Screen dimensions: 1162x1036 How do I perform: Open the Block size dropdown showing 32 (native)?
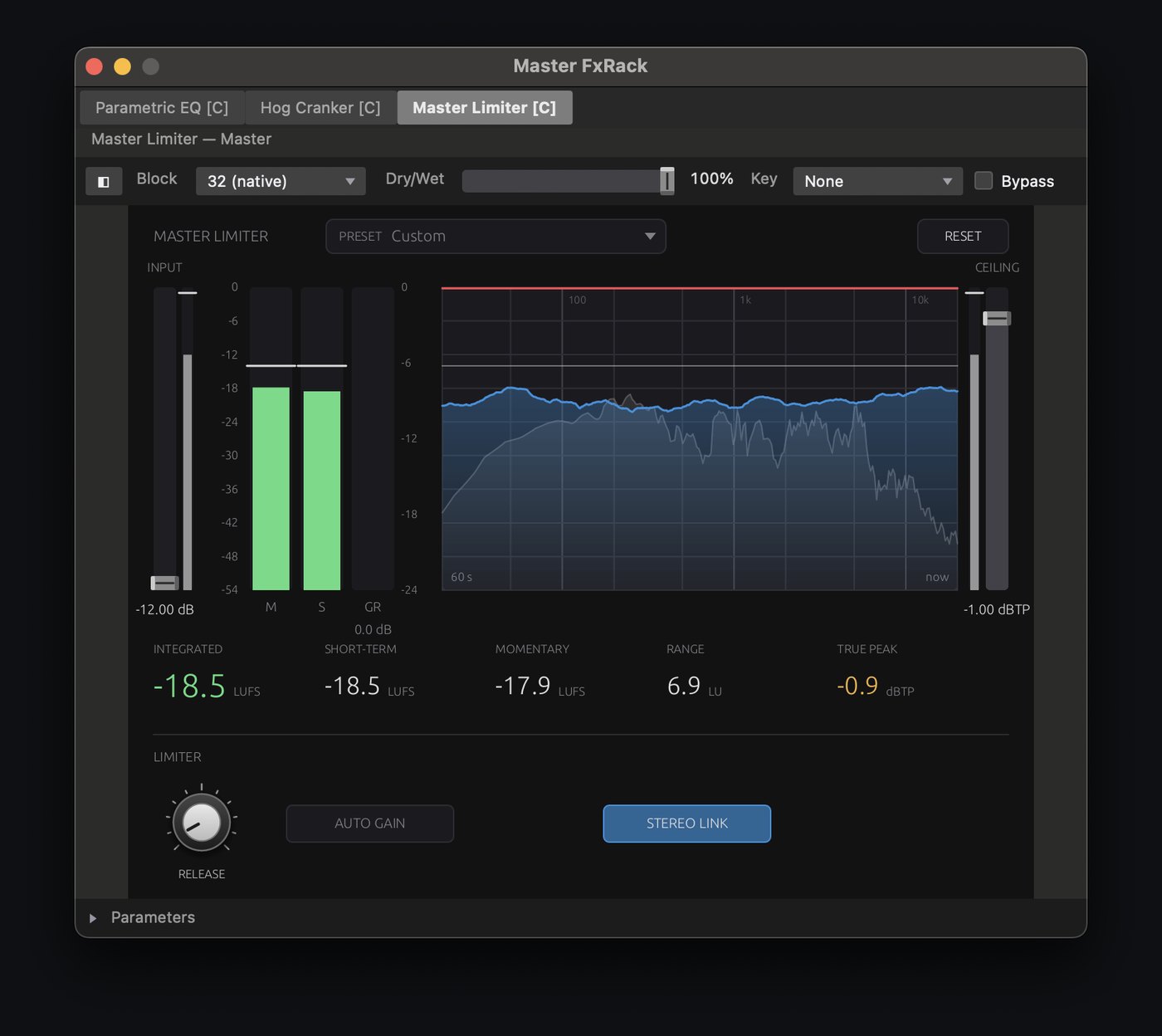[x=281, y=181]
